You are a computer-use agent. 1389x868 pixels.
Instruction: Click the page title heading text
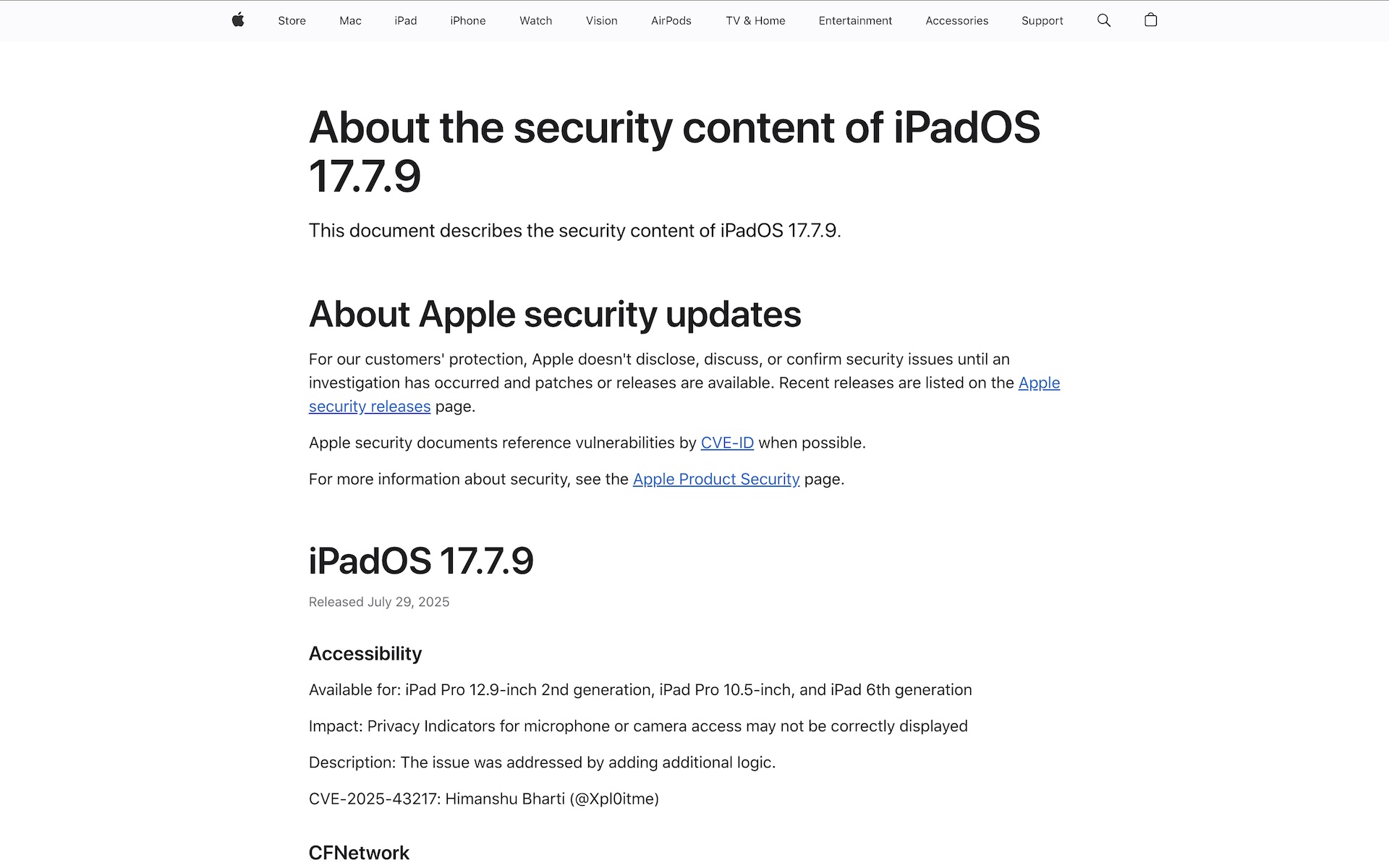[674, 151]
